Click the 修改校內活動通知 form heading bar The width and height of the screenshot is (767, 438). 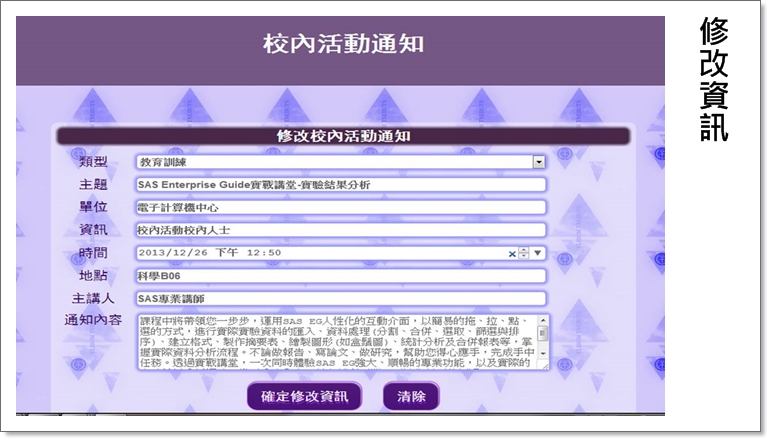pos(342,135)
